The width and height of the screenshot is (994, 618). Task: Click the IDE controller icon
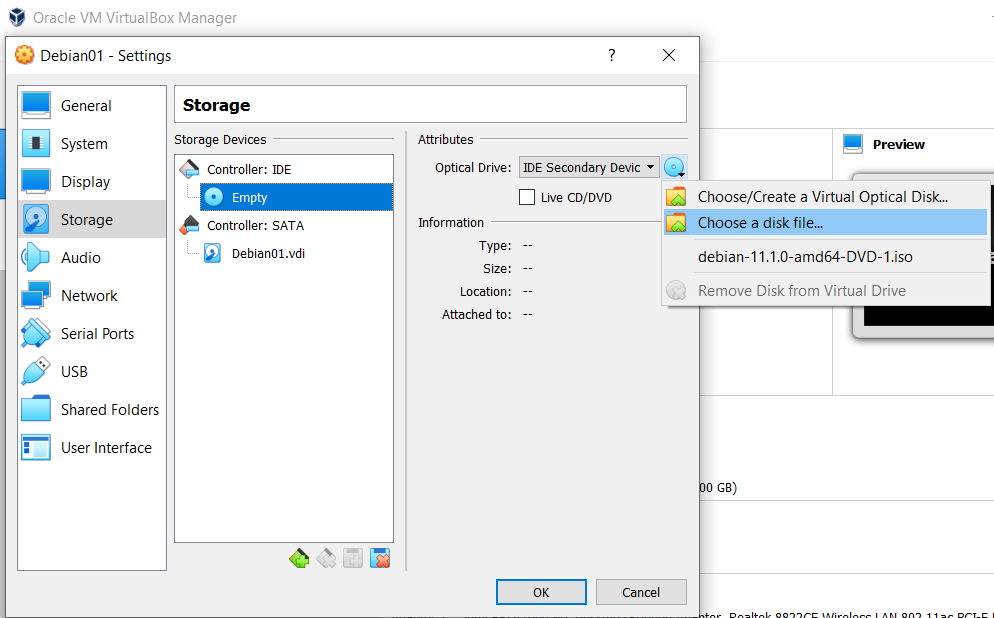coord(189,169)
